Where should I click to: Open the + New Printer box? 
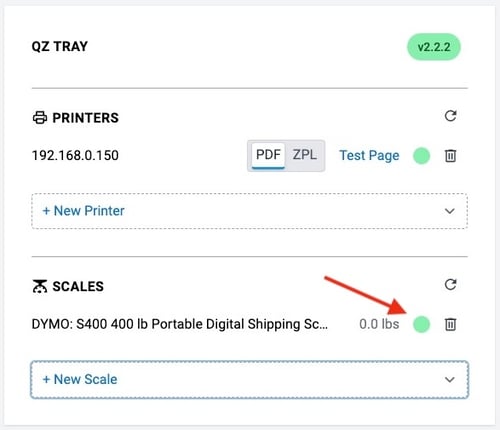[x=250, y=211]
